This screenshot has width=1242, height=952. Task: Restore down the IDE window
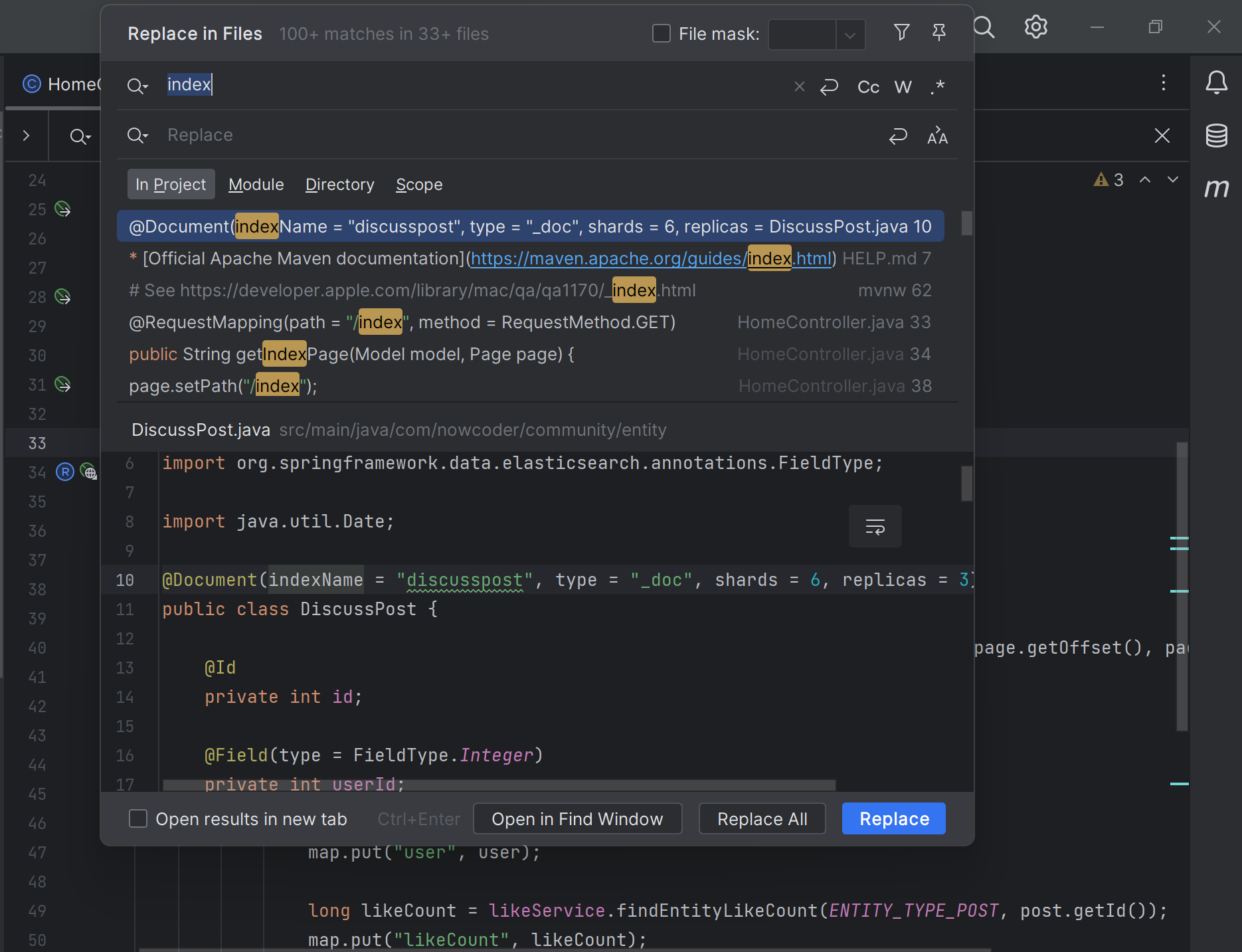(1155, 27)
